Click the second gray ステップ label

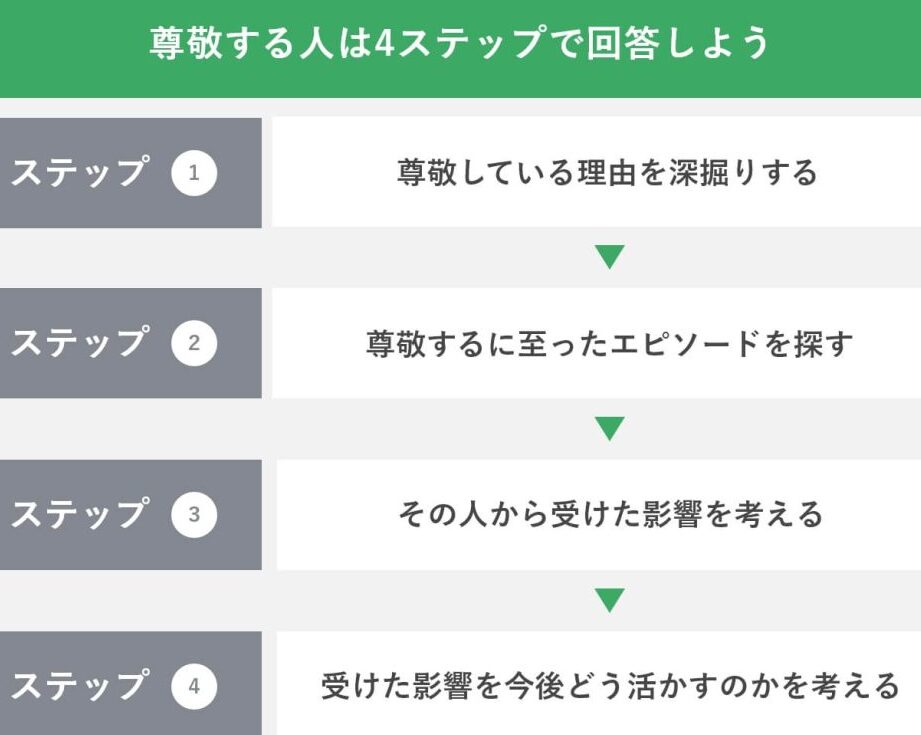[79, 343]
